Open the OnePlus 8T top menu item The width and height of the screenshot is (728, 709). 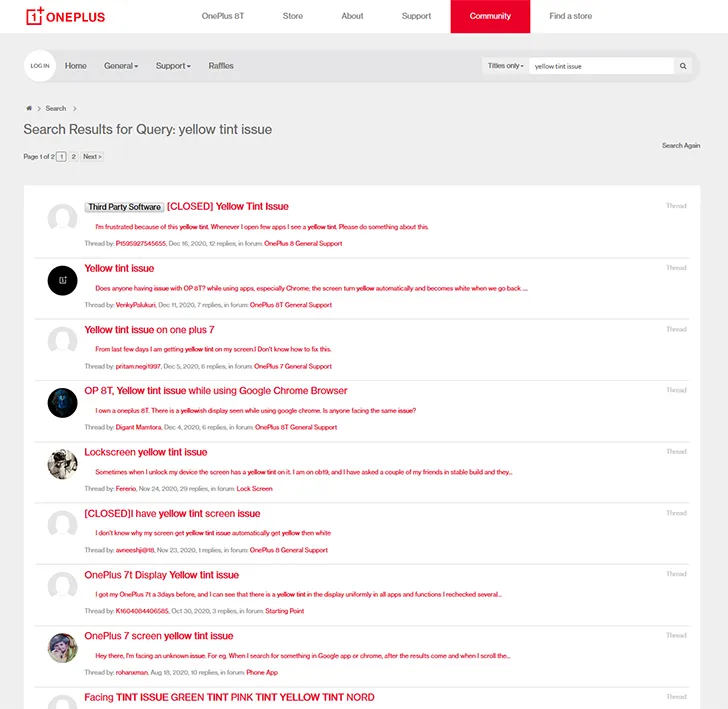point(223,16)
